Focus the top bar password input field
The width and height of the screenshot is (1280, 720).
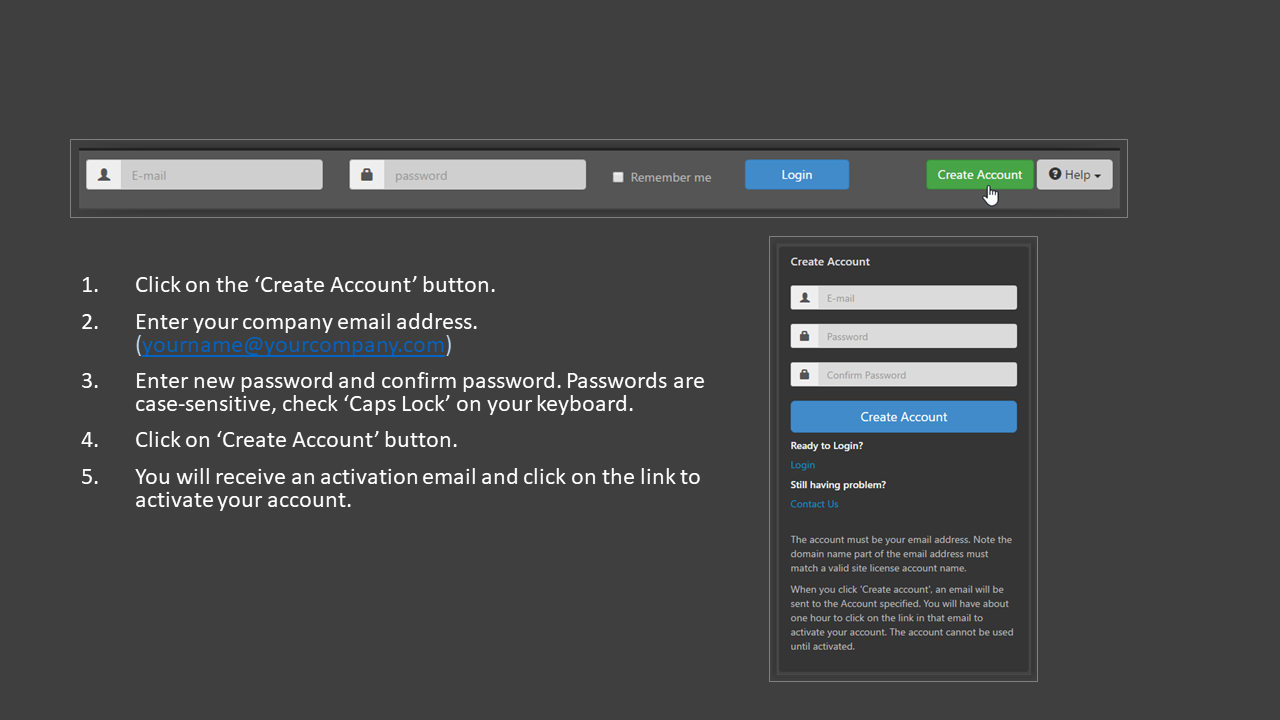tap(485, 175)
